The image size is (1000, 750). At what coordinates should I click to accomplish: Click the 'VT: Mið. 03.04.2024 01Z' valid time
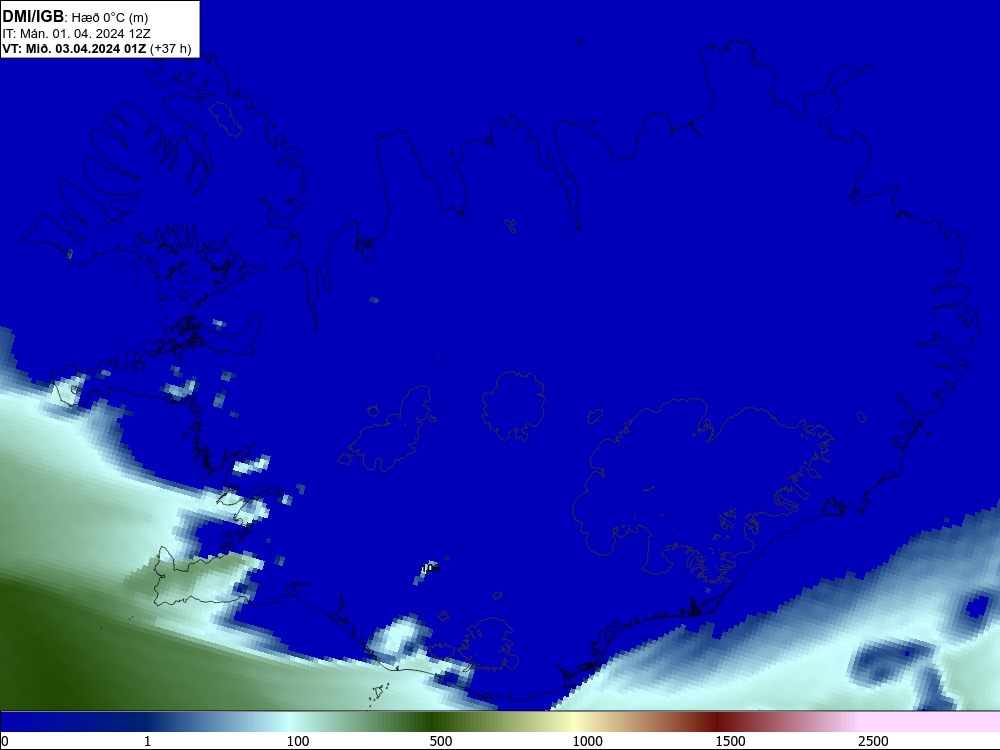[74, 48]
